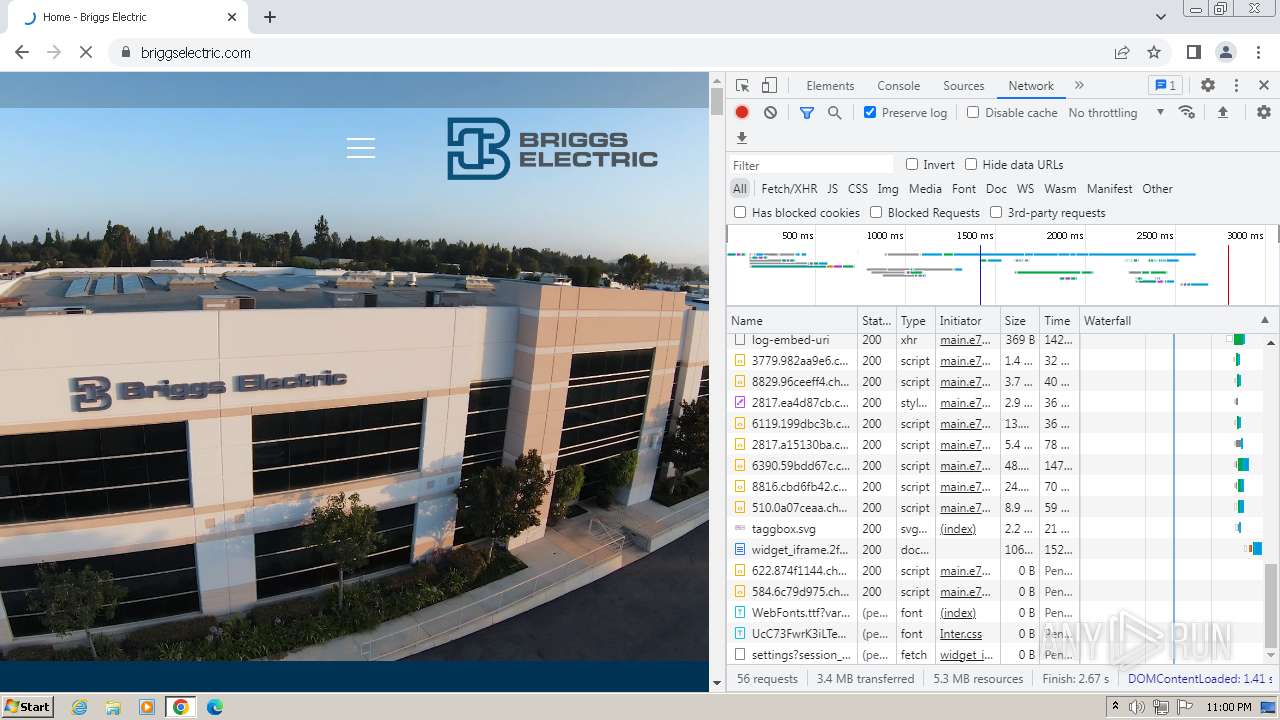Stop recording network log
The height and width of the screenshot is (720, 1280).
pos(742,113)
